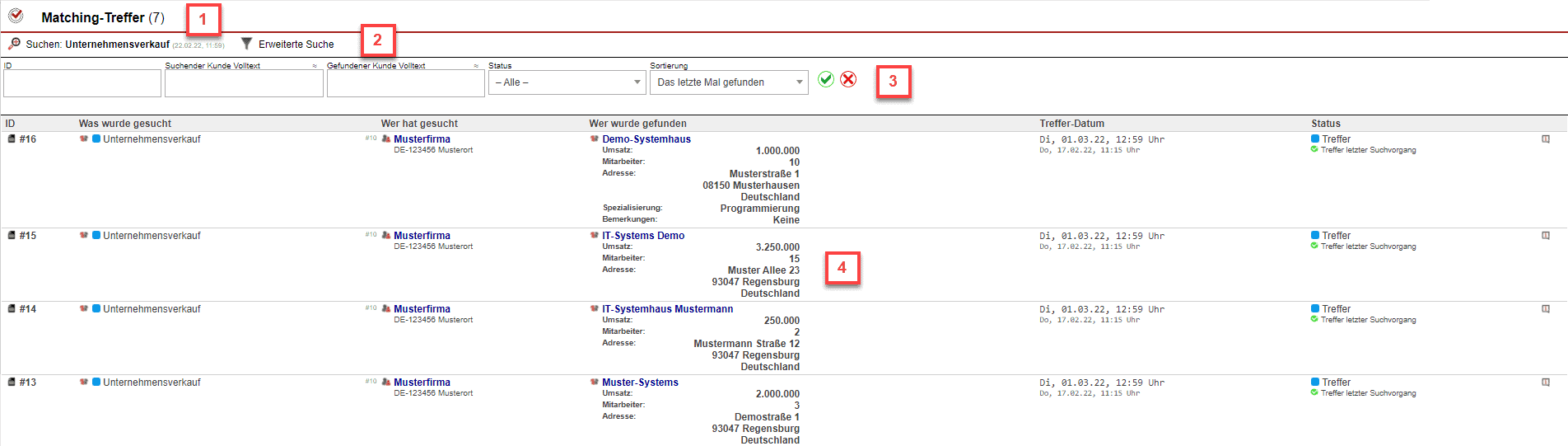Image resolution: width=1568 pixels, height=446 pixels.
Task: Click the company icon beside Demo-Systemhaus
Action: pyautogui.click(x=595, y=139)
